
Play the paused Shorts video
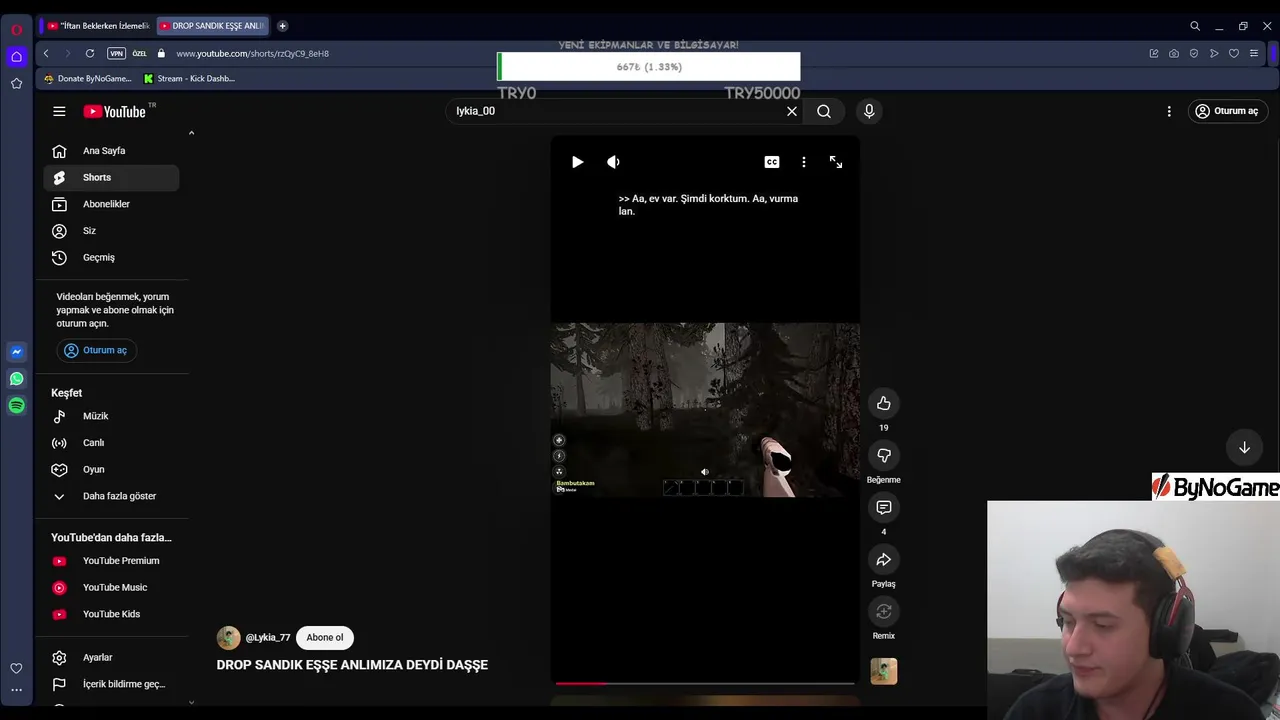coord(577,162)
